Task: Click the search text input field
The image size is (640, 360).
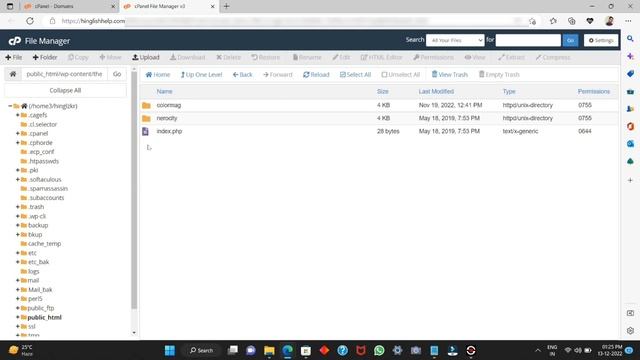Action: pyautogui.click(x=528, y=40)
